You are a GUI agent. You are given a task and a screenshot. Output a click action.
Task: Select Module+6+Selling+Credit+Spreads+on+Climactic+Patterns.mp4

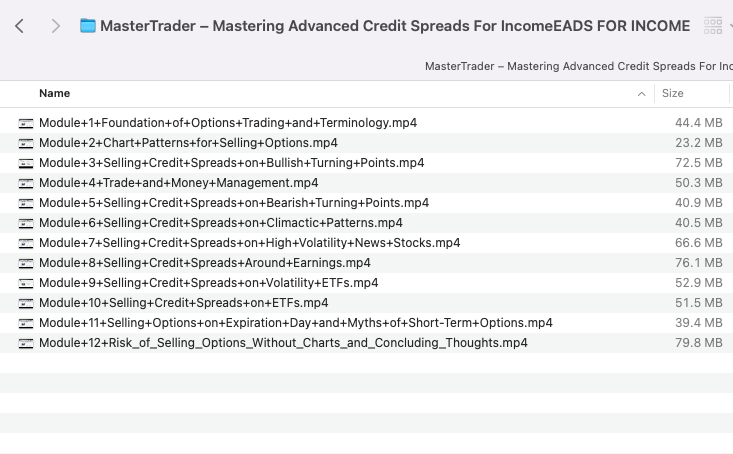pyautogui.click(x=221, y=223)
